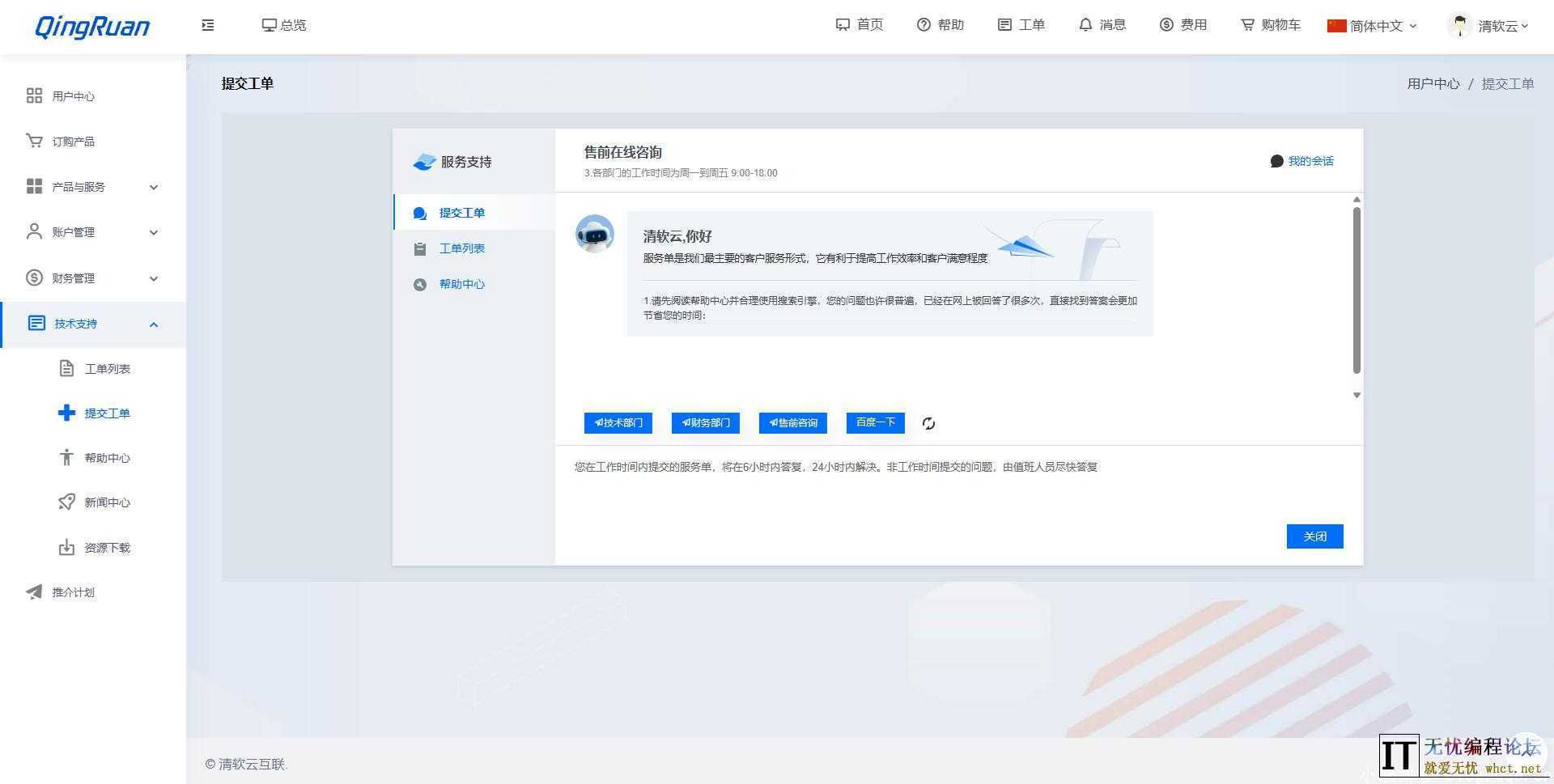Click the refresh icon beside 百度一下

pyautogui.click(x=928, y=423)
